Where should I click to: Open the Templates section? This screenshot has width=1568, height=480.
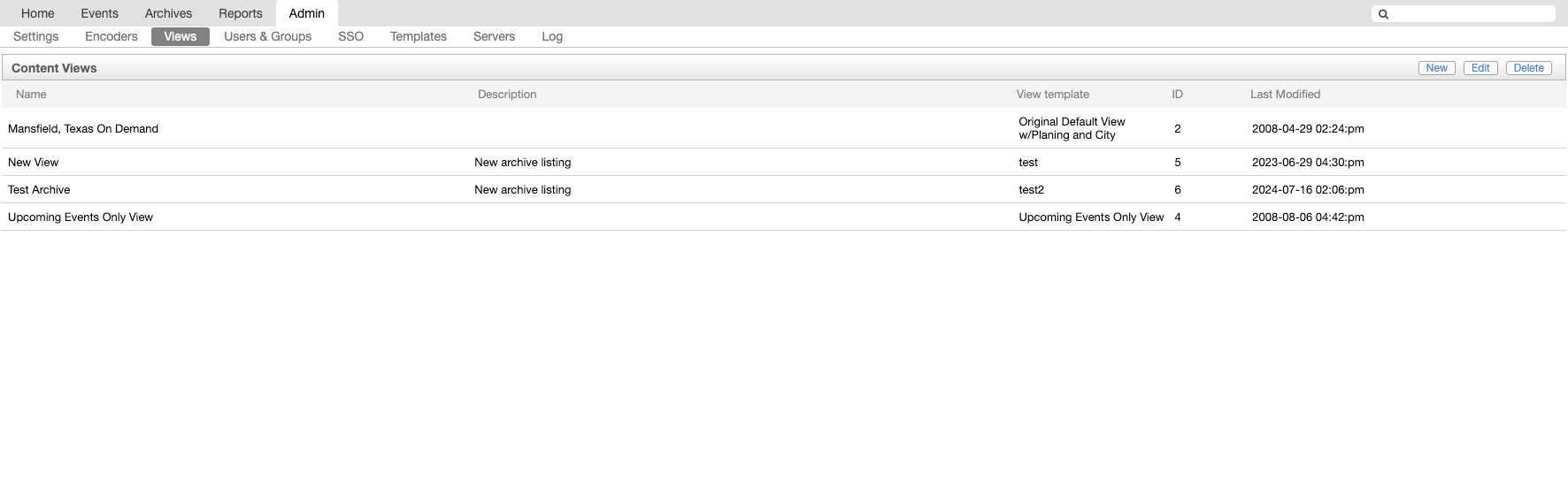coord(419,36)
